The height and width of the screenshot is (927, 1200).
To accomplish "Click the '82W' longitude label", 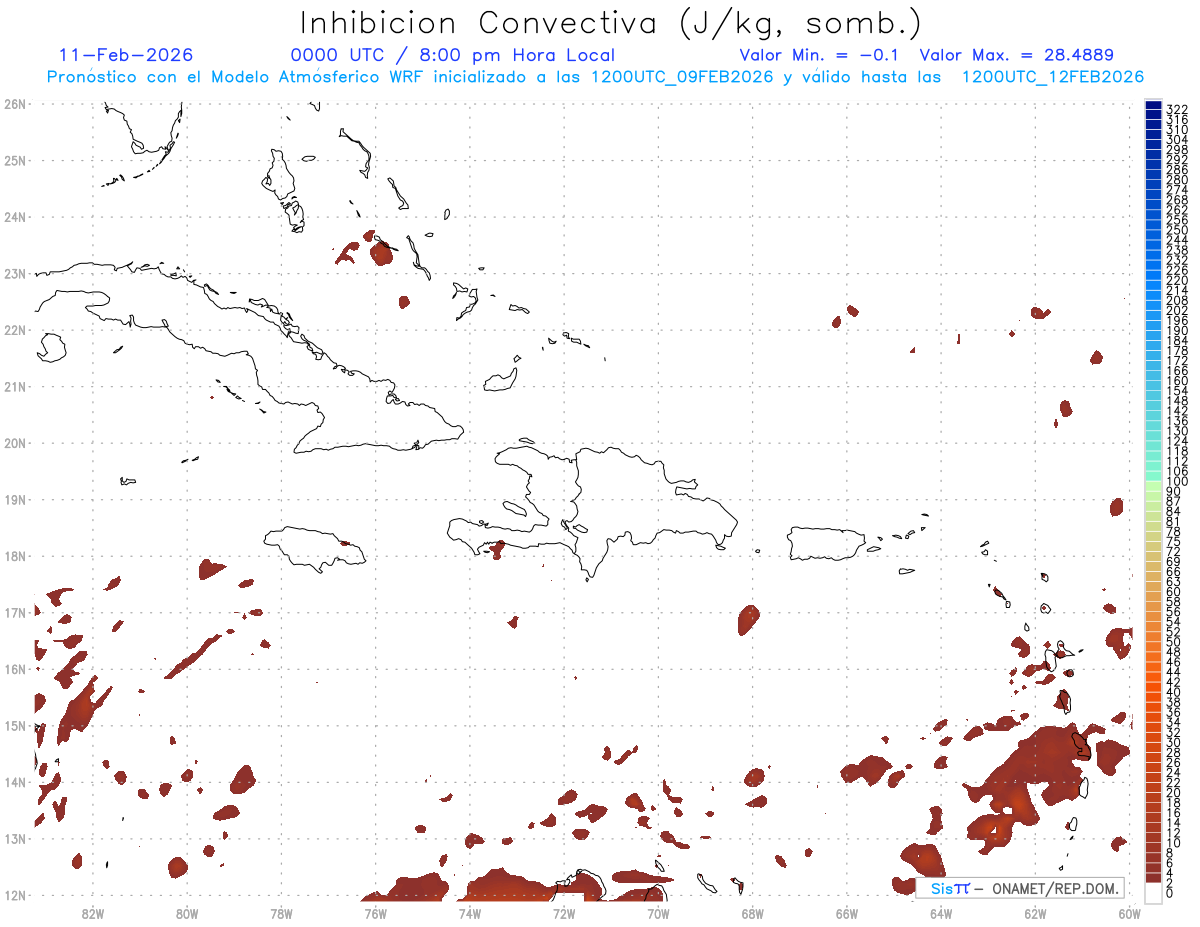I will pos(92,913).
